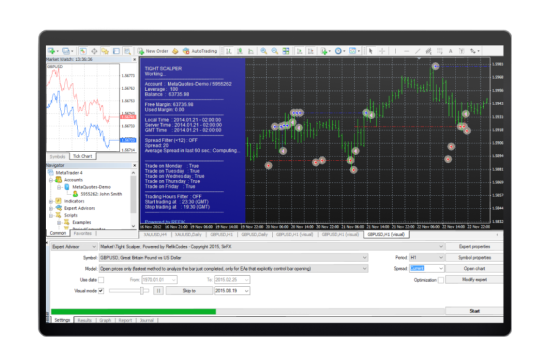Click Expert properties button
The height and width of the screenshot is (361, 547).
(x=474, y=247)
